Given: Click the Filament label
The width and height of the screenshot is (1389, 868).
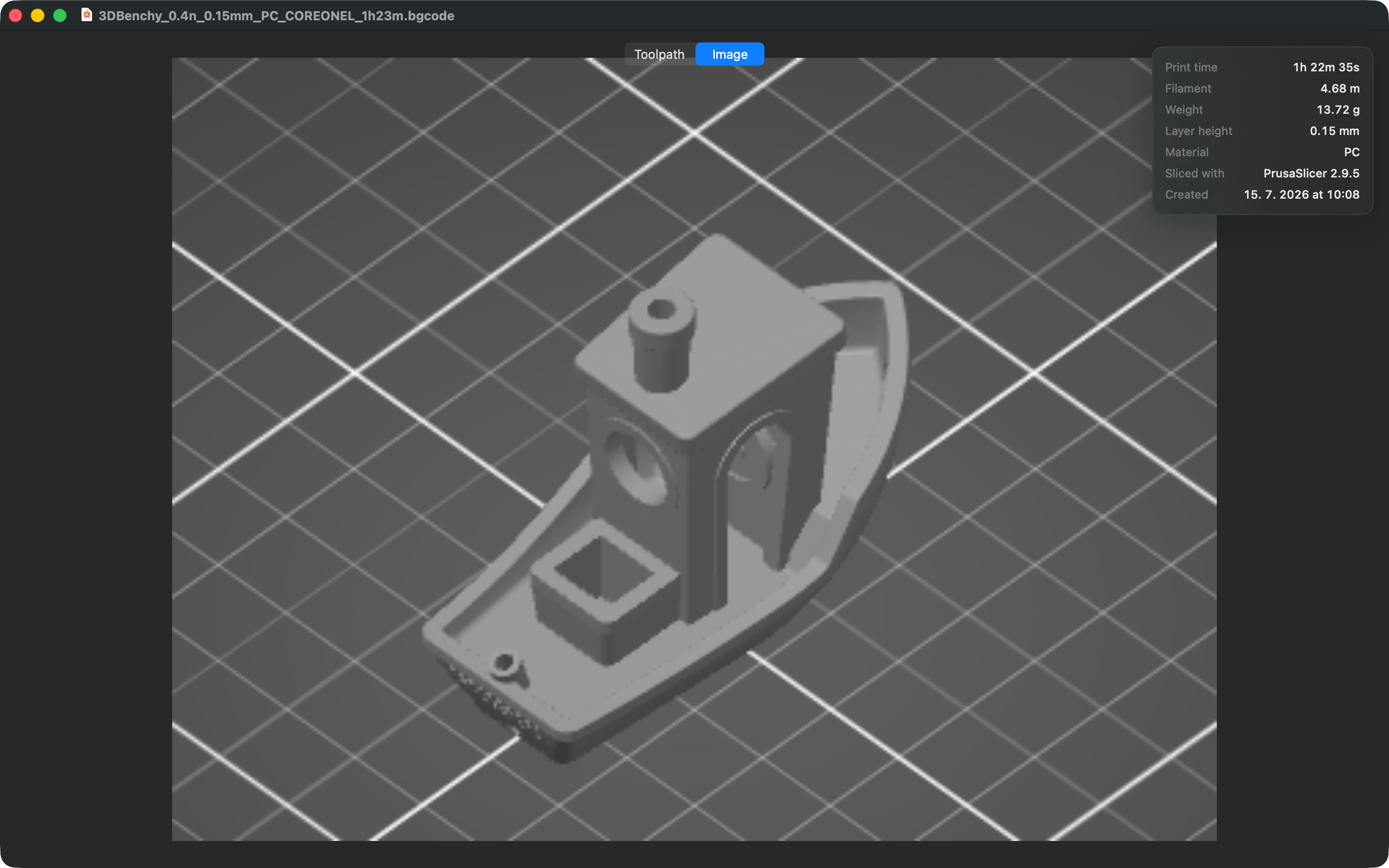Looking at the screenshot, I should pyautogui.click(x=1188, y=88).
